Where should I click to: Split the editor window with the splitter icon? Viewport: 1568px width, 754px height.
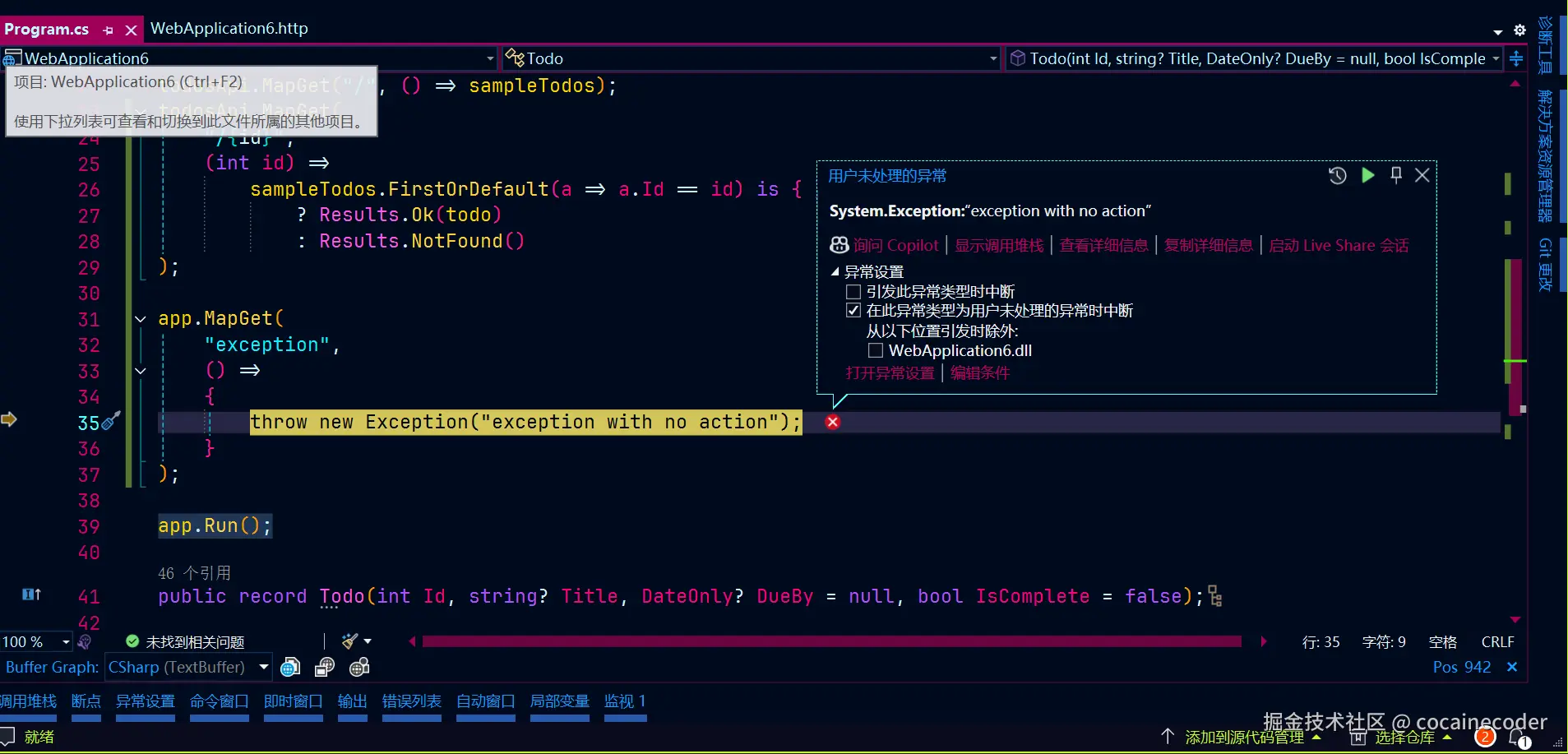pyautogui.click(x=1516, y=59)
